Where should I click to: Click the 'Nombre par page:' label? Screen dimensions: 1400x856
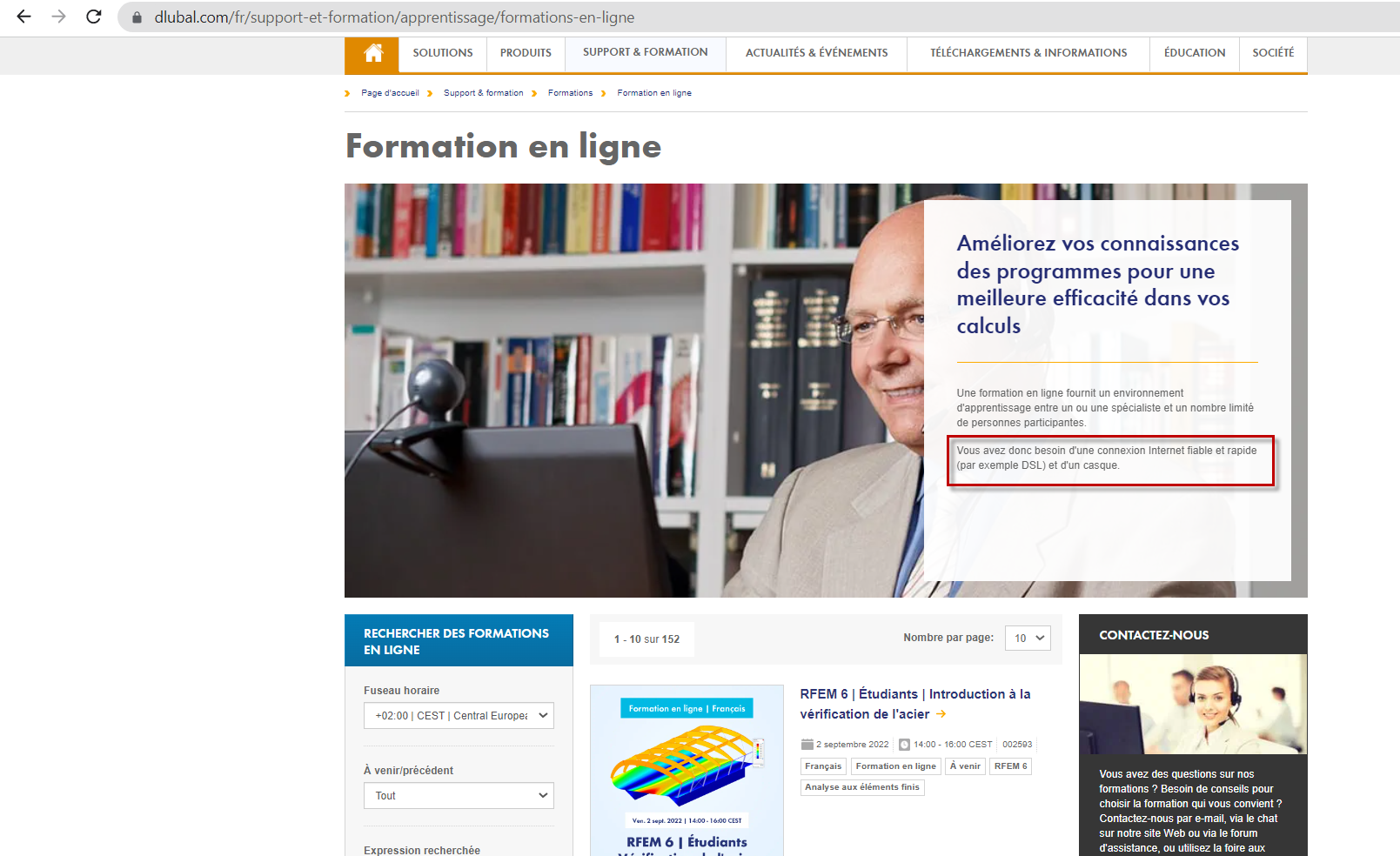coord(948,638)
